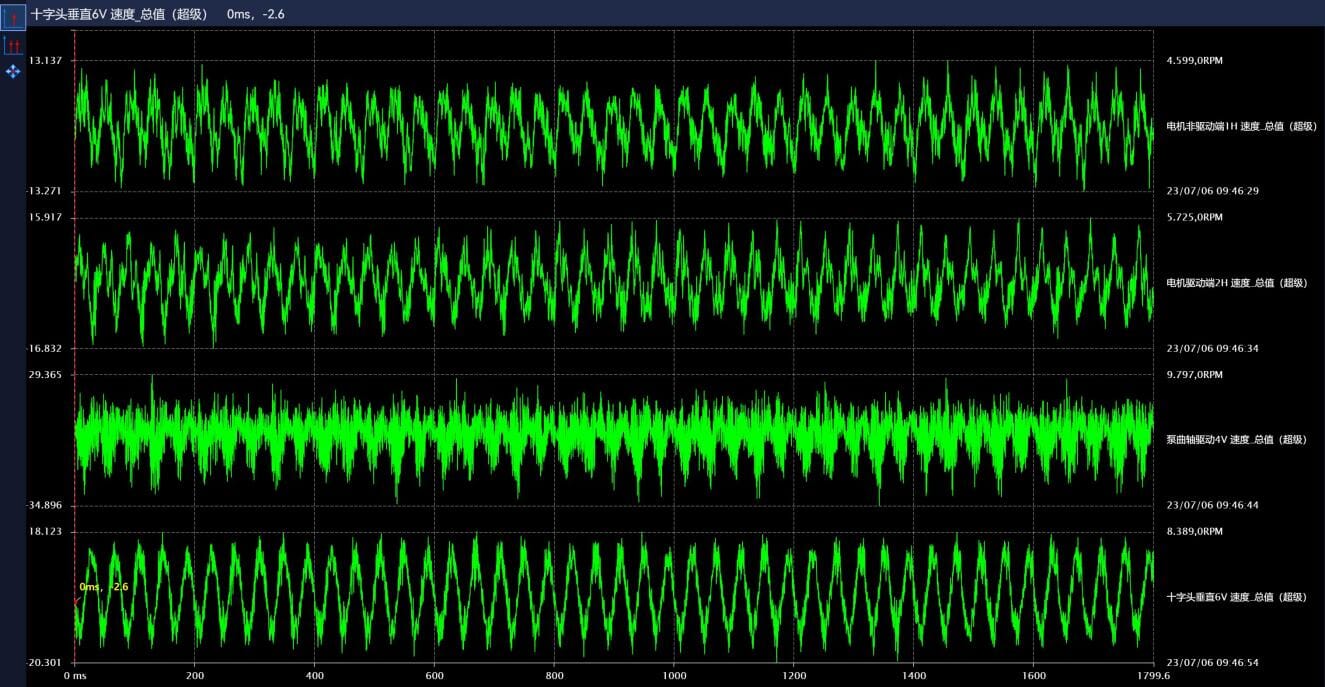Click the 4,599.0RPM speed readout
The image size is (1325, 687).
click(1194, 61)
